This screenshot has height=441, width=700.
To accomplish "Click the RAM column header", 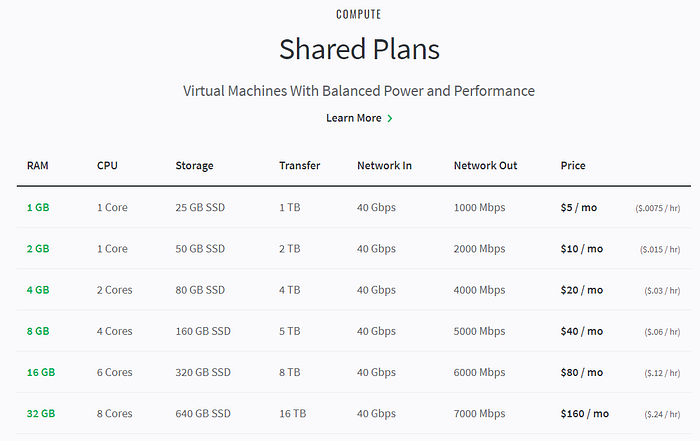I will [38, 166].
